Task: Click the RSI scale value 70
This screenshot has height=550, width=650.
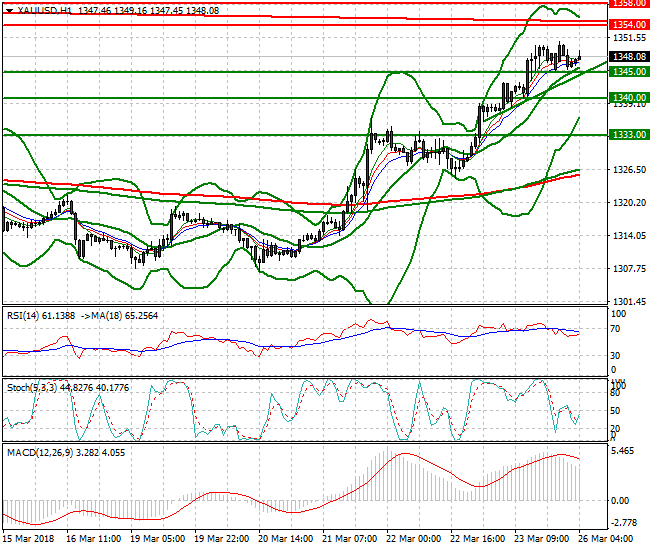Action: pyautogui.click(x=616, y=329)
